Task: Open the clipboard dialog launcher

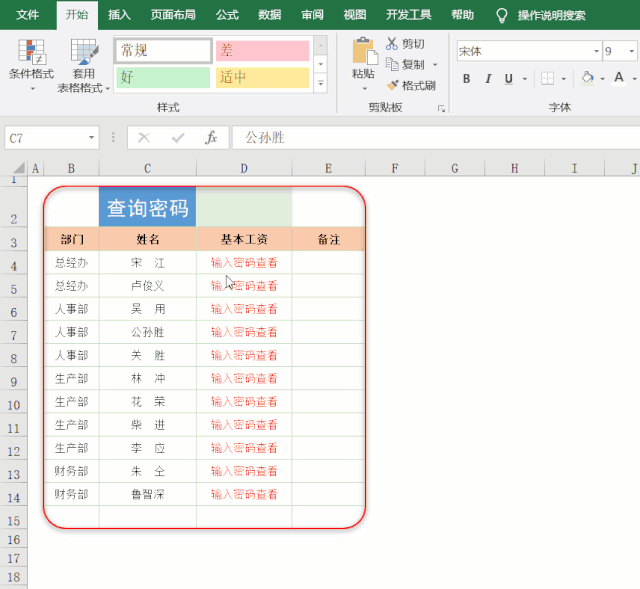Action: click(x=441, y=108)
